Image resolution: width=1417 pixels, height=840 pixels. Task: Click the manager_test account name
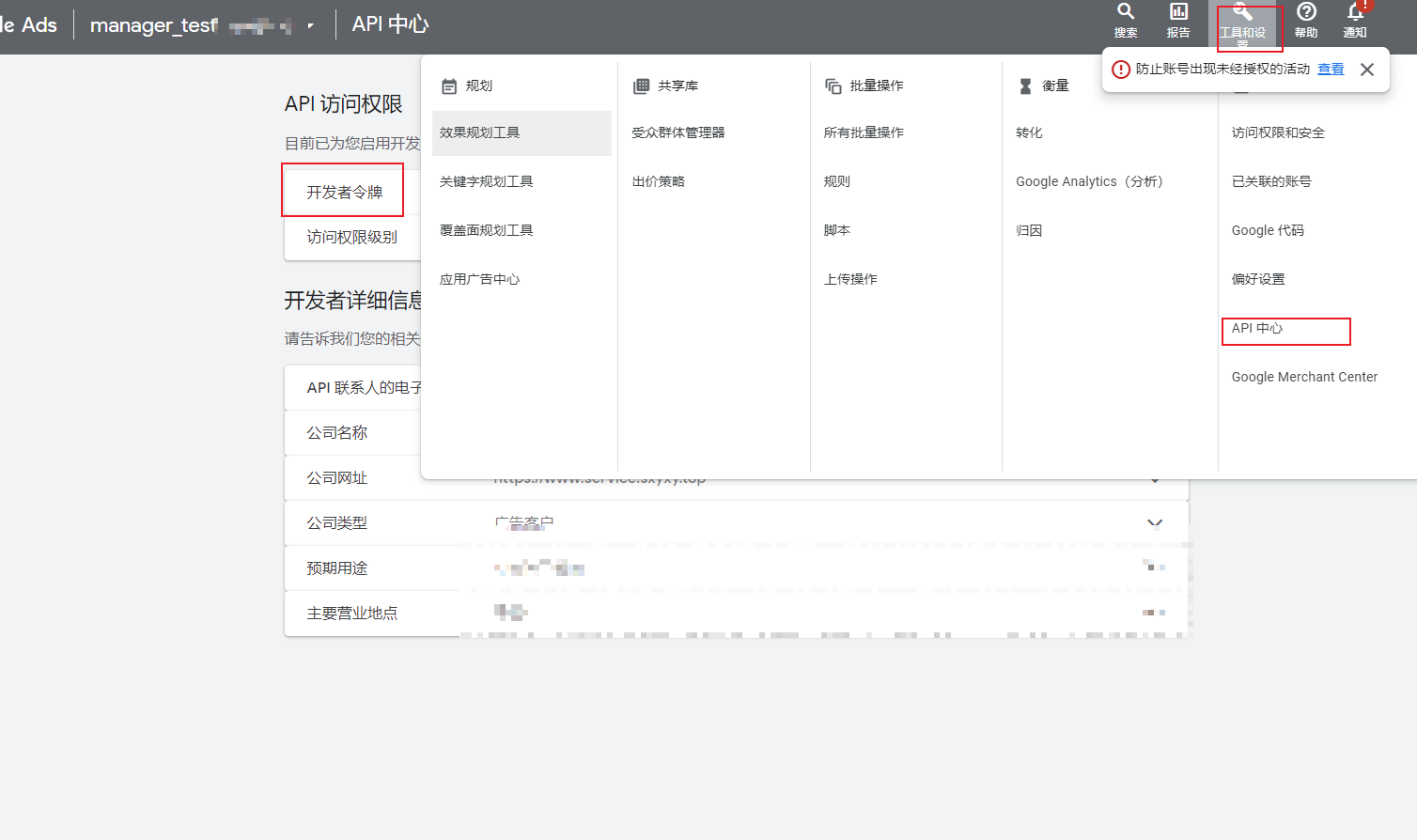(x=154, y=25)
